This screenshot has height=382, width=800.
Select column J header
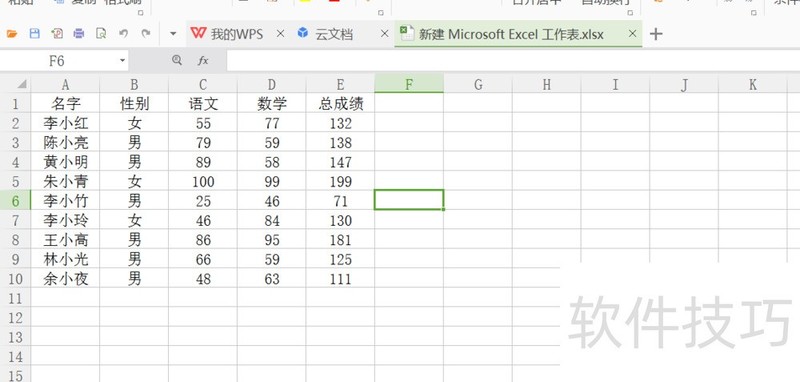pos(684,84)
